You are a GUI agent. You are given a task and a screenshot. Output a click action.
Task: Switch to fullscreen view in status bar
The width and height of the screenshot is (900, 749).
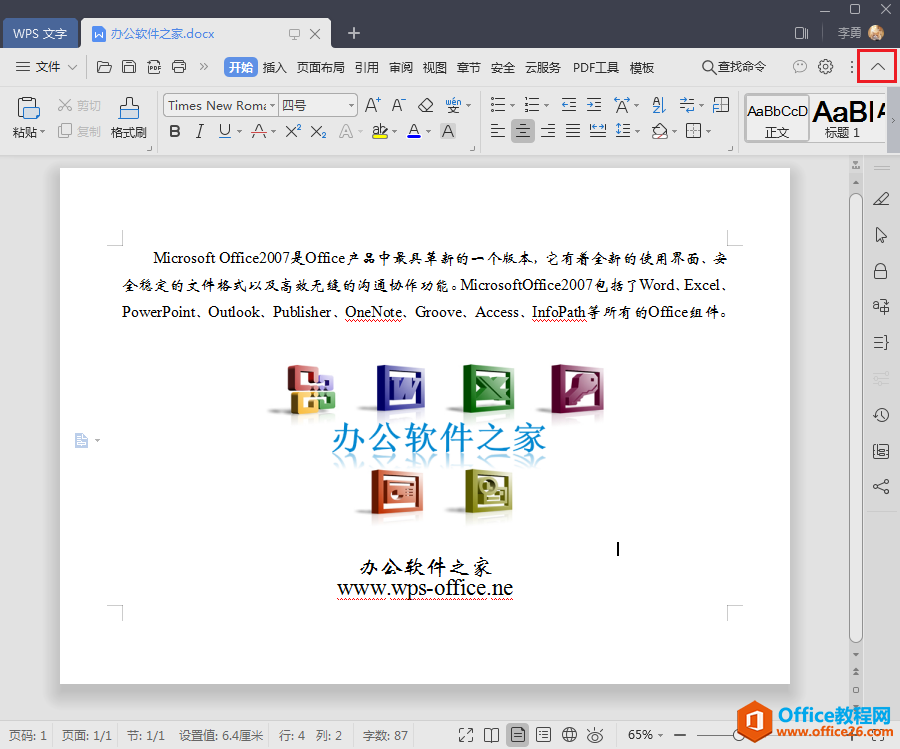pyautogui.click(x=466, y=735)
